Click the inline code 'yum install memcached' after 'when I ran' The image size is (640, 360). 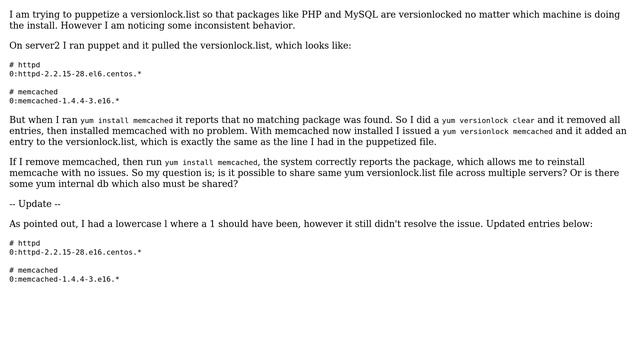tap(127, 121)
